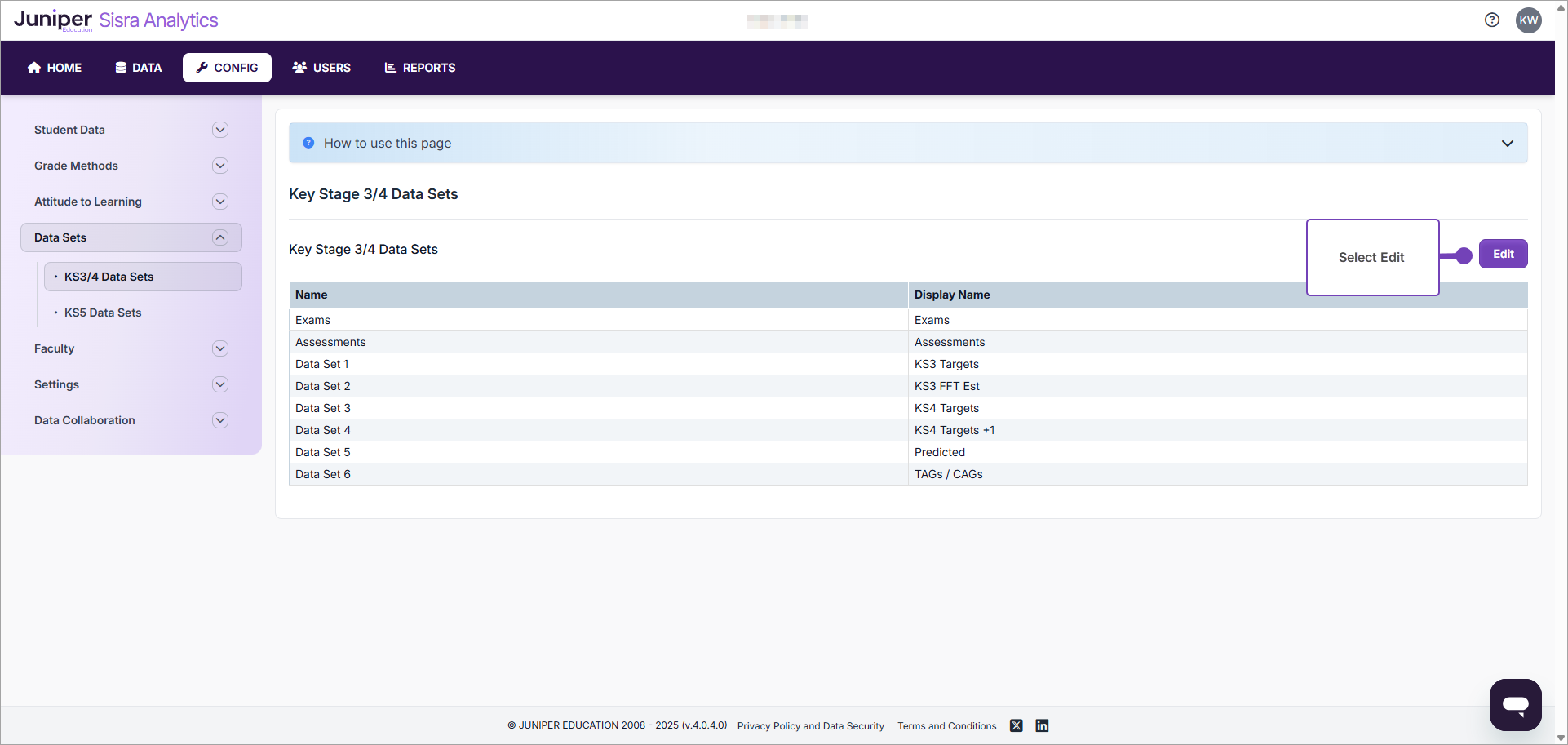Viewport: 1568px width, 745px height.
Task: Expand the Student Data section
Action: point(220,129)
